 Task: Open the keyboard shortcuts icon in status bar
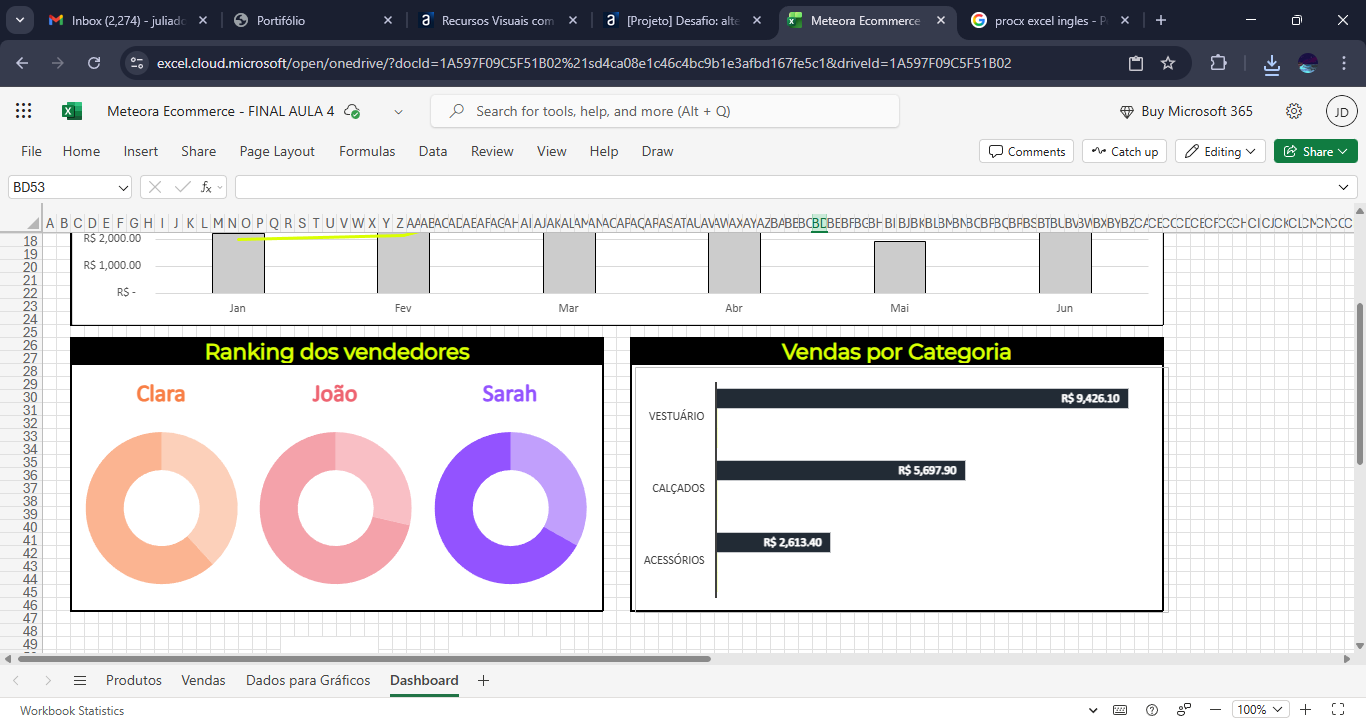coord(1120,710)
